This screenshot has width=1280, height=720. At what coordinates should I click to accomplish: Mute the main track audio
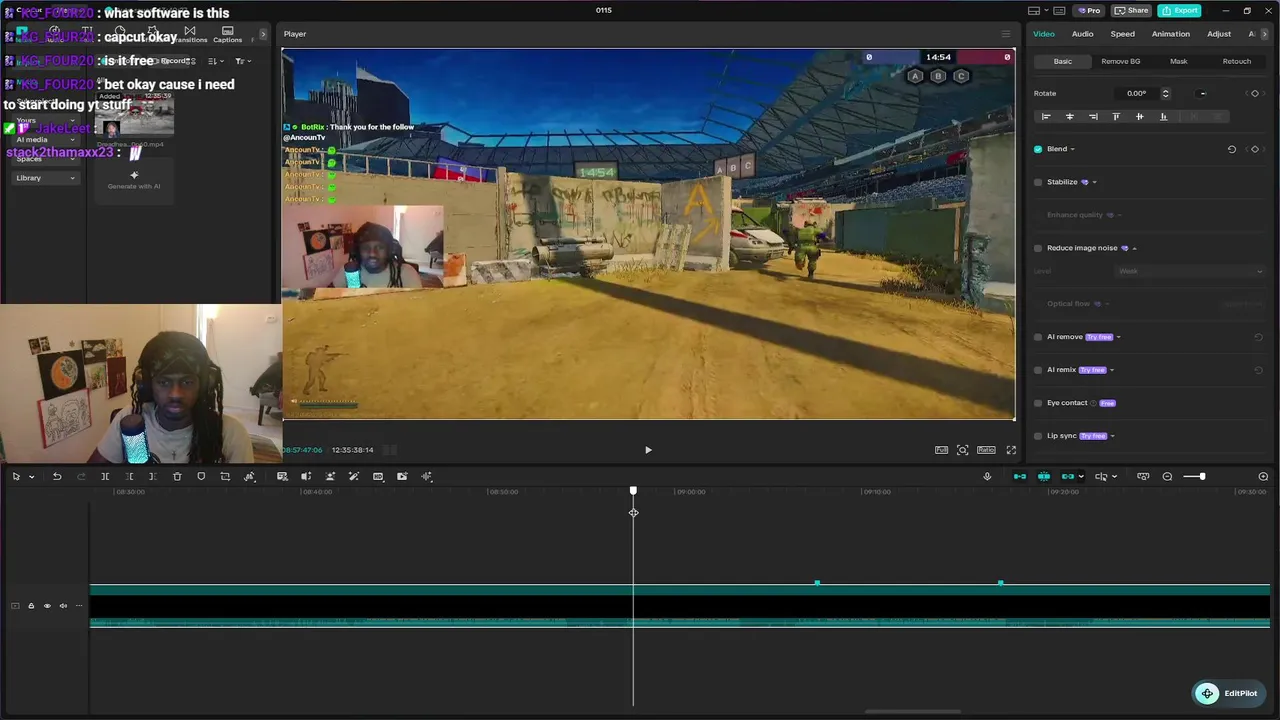[x=63, y=606]
